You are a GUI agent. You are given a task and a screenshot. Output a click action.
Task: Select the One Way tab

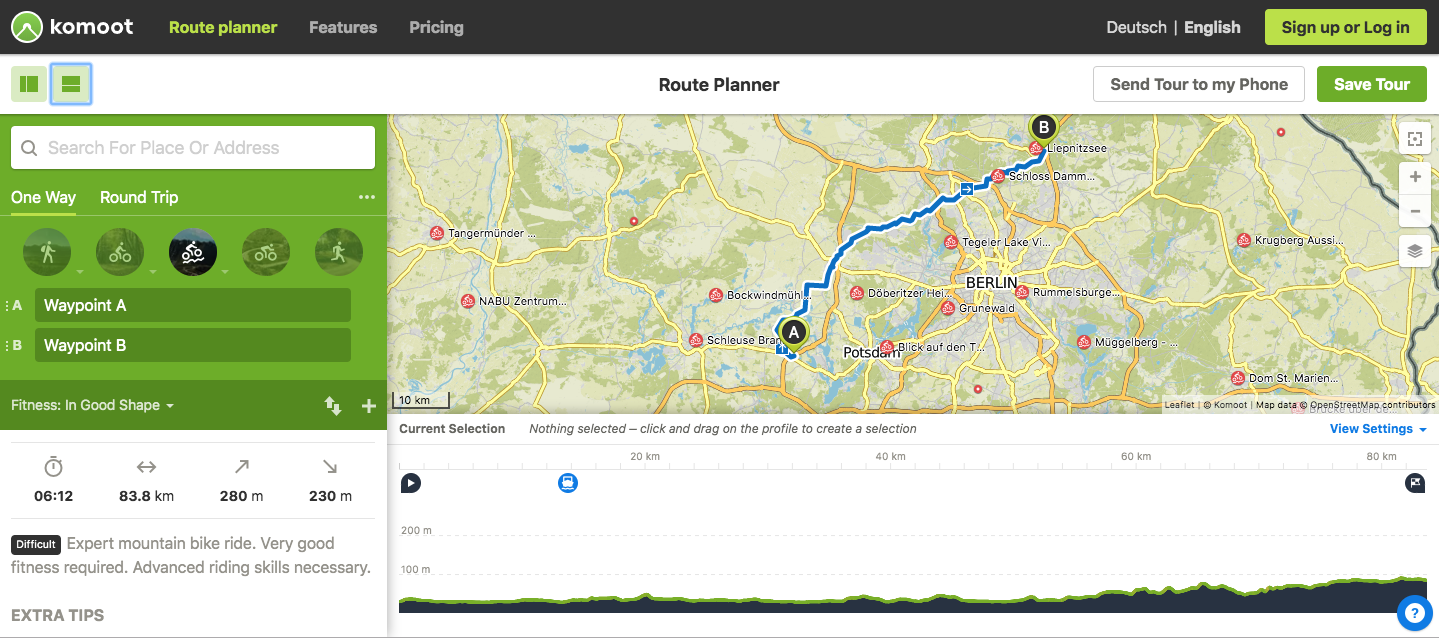point(43,197)
